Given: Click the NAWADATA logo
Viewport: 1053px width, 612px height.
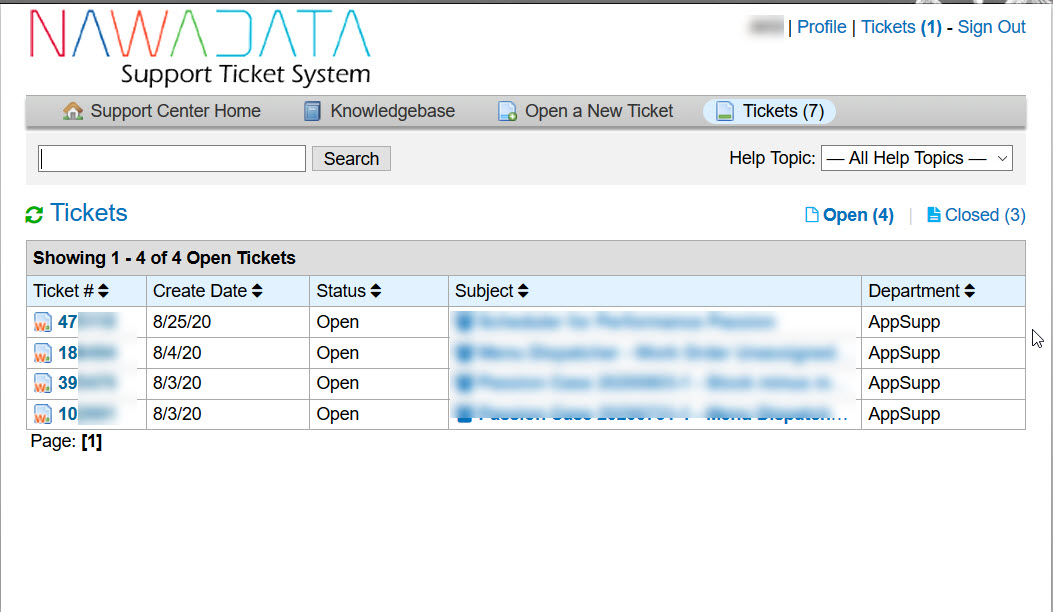Looking at the screenshot, I should pos(200,46).
